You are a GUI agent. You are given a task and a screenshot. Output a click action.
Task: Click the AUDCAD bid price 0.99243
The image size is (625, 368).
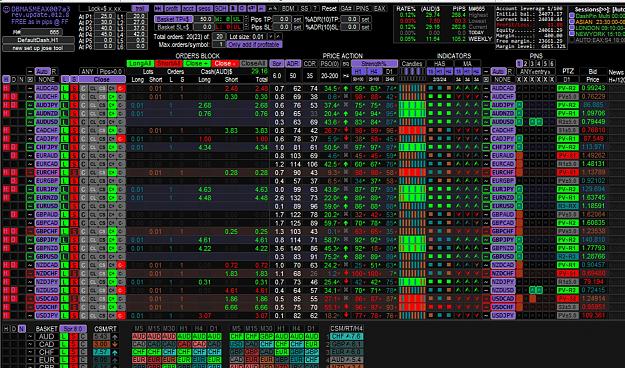(594, 88)
